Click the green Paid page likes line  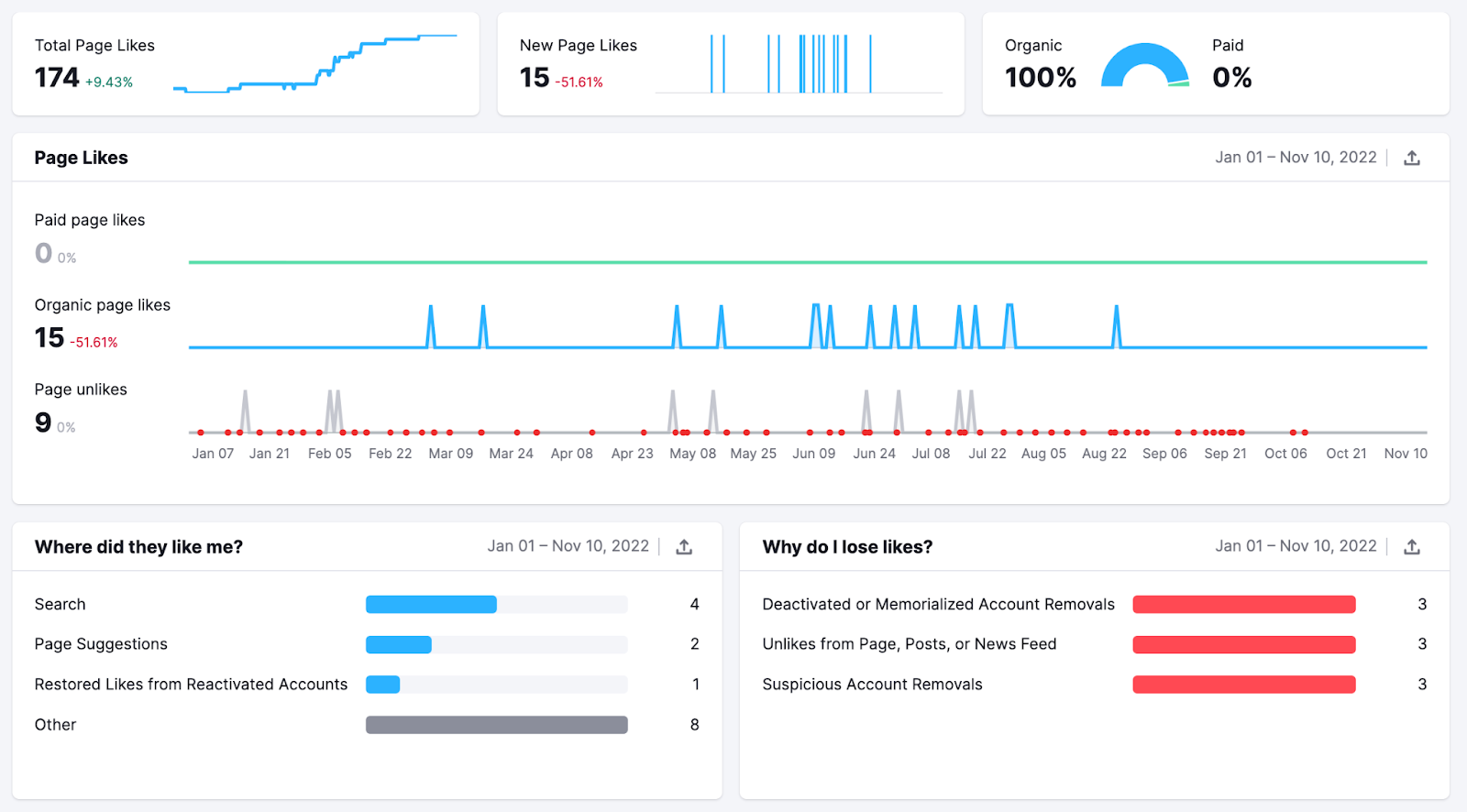coord(808,262)
